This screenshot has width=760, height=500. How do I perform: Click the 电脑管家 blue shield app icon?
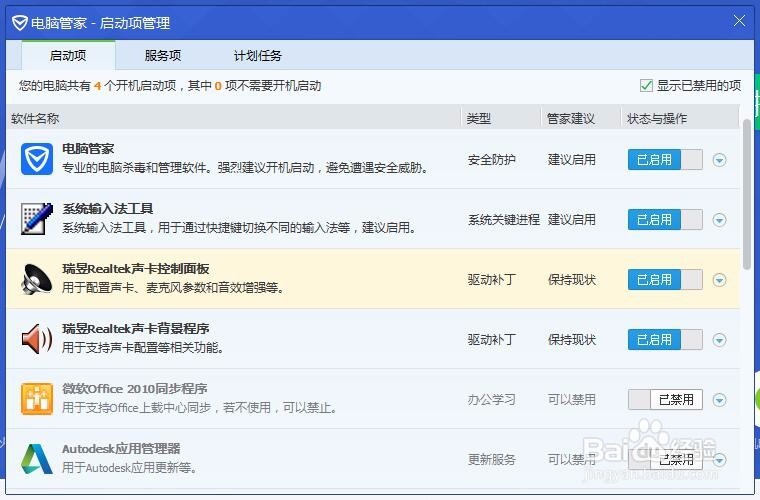click(x=37, y=159)
